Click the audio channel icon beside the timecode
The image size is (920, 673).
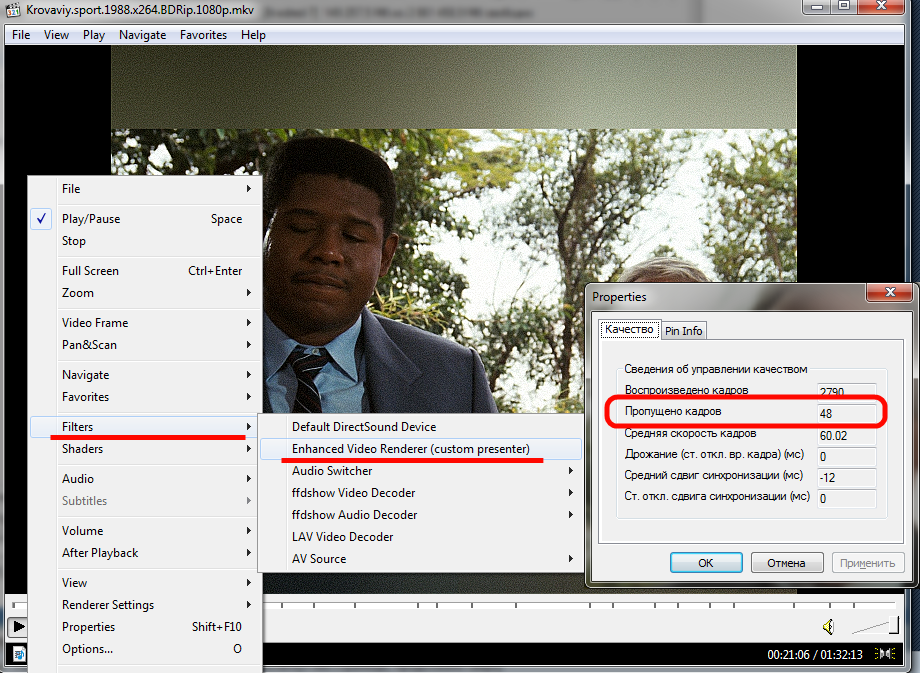pyautogui.click(x=885, y=654)
